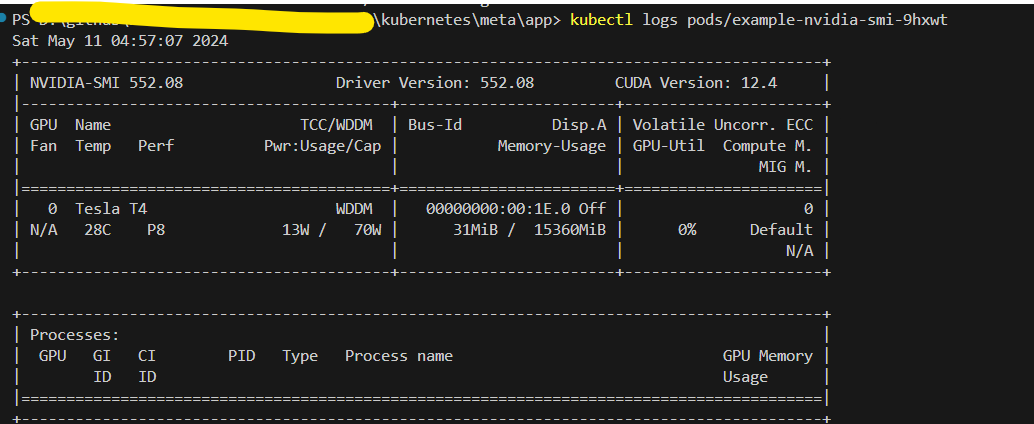This screenshot has width=1034, height=424.
Task: Click the WDDM driver model value
Action: tap(357, 208)
